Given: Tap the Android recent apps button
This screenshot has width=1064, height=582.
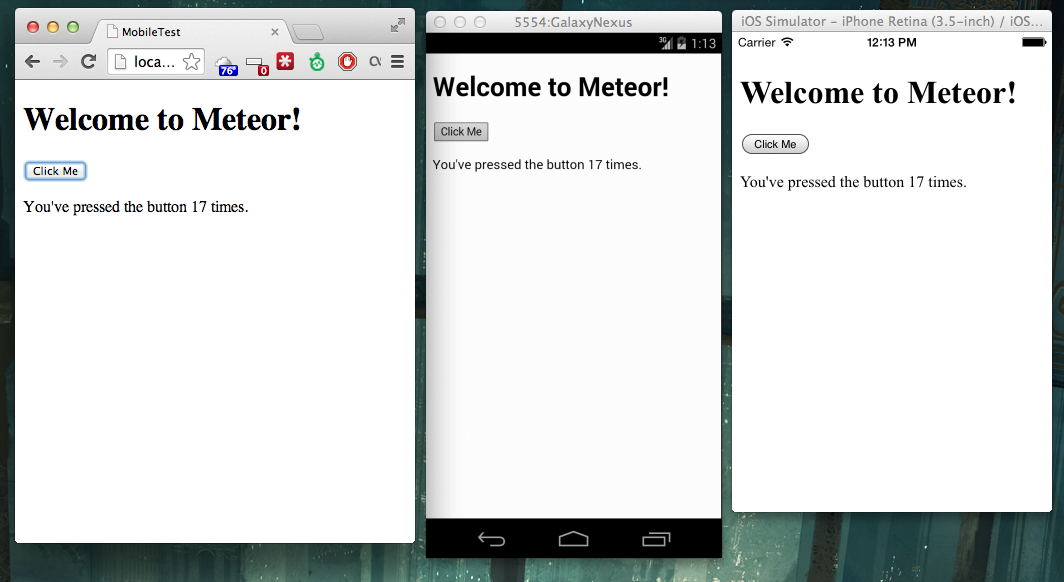Looking at the screenshot, I should point(656,539).
